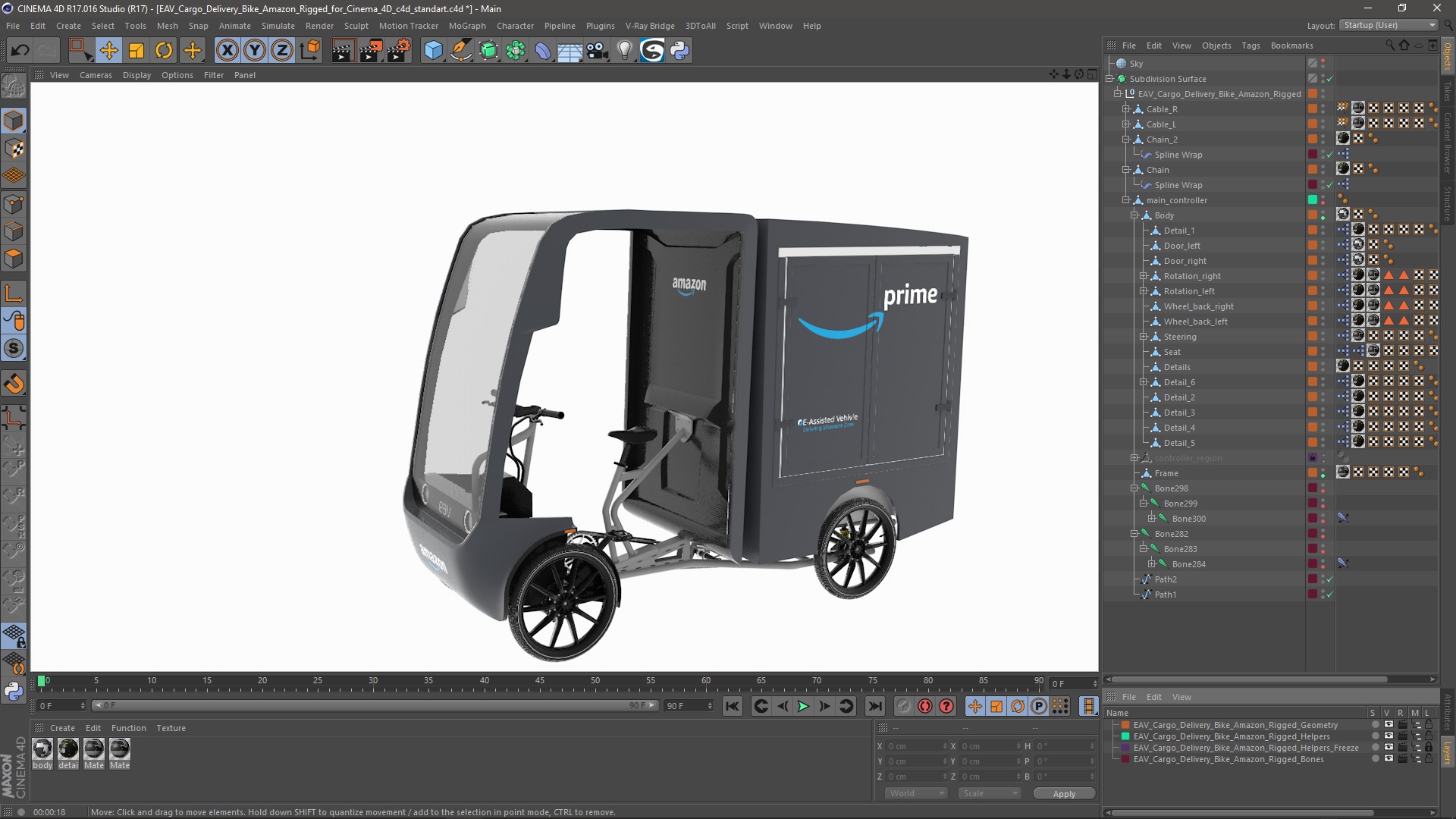
Task: Click the Live Selection tool icon
Action: pyautogui.click(x=80, y=51)
